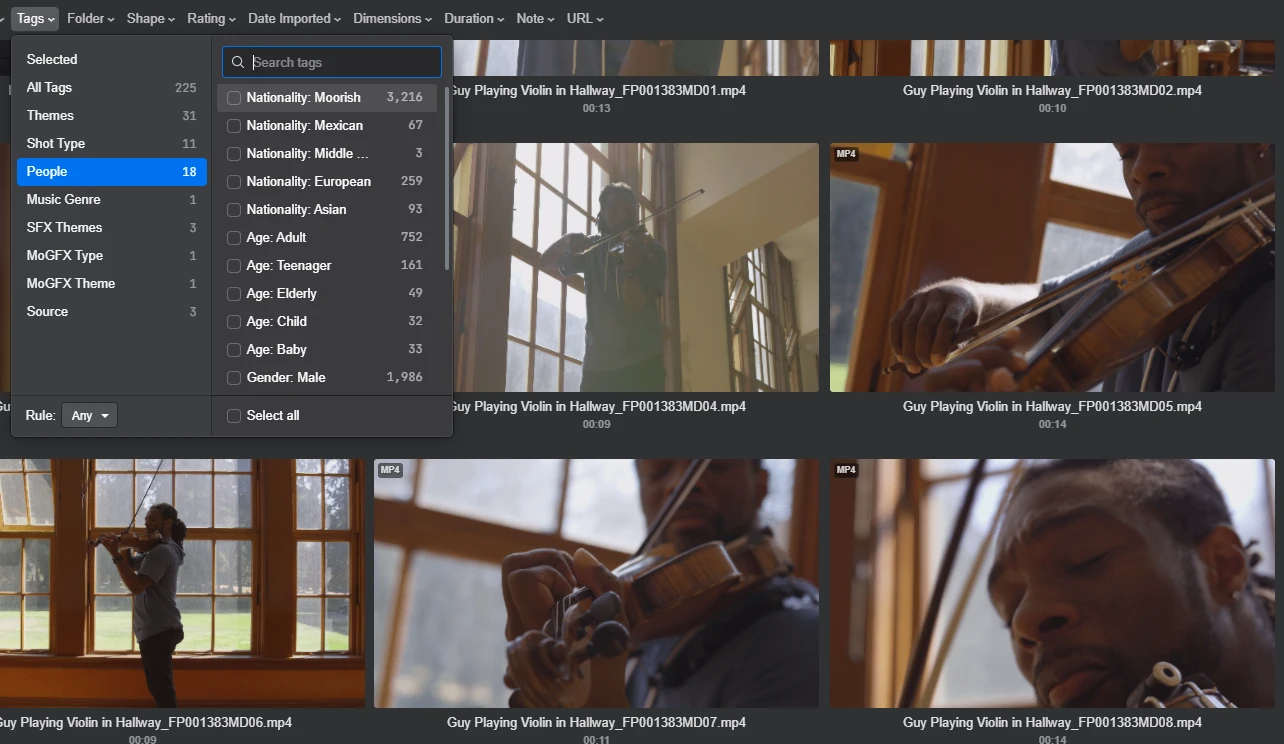This screenshot has height=744, width=1284.
Task: Open the SFX Themes tag group
Action: tap(64, 228)
